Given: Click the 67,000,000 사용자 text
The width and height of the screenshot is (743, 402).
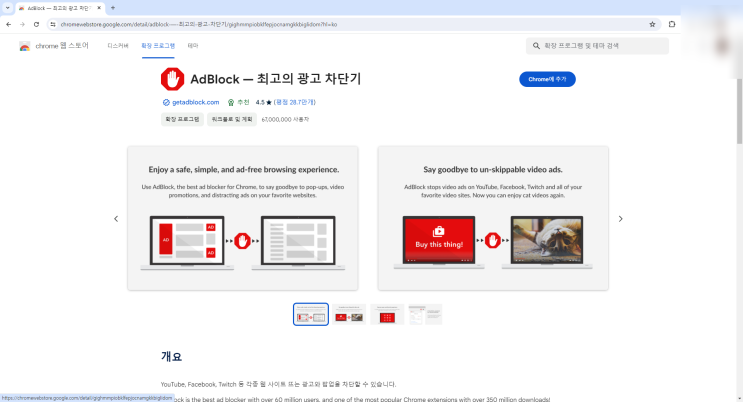Looking at the screenshot, I should (x=285, y=119).
